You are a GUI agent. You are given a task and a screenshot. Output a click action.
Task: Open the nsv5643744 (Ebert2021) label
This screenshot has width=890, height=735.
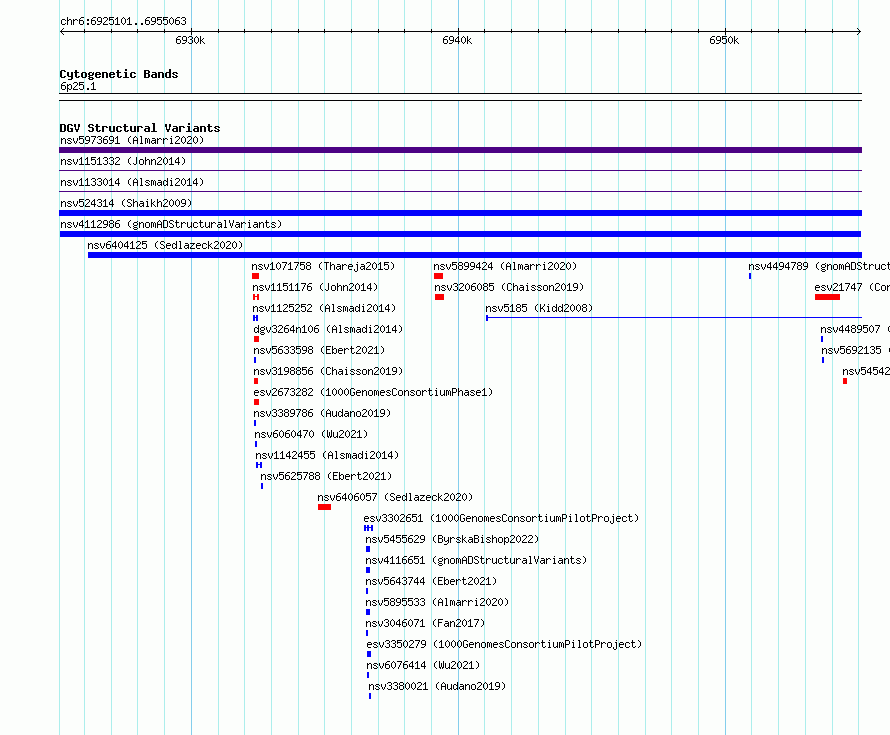(x=431, y=581)
